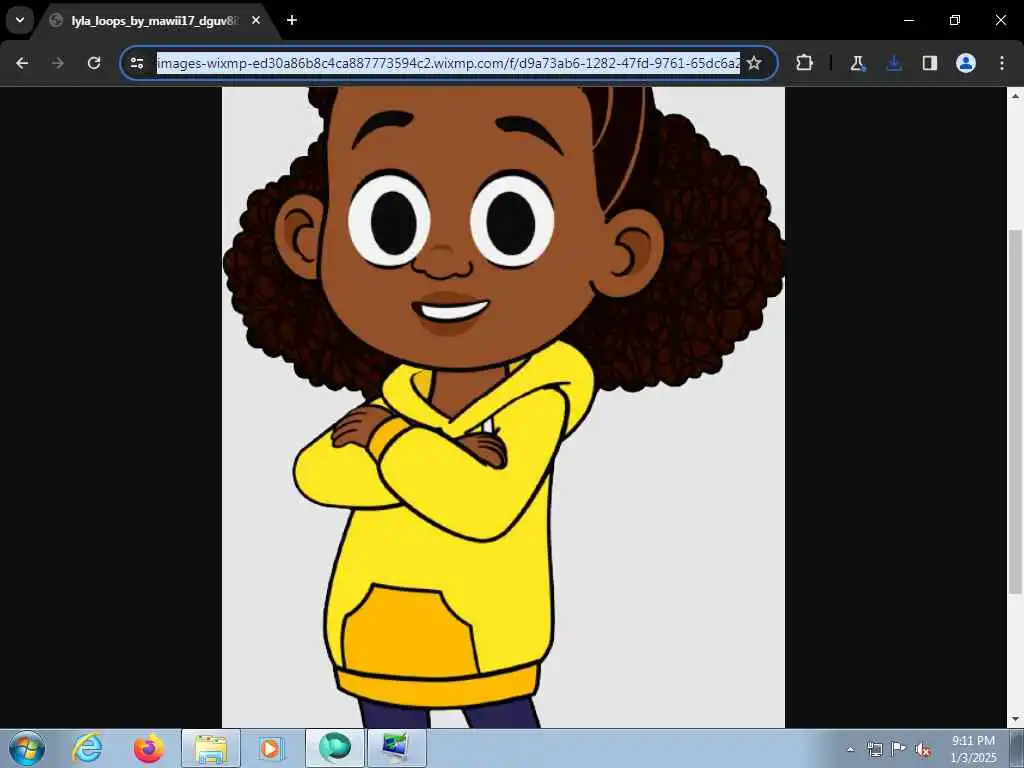This screenshot has width=1024, height=768.
Task: Go back to the previous page
Action: click(22, 63)
